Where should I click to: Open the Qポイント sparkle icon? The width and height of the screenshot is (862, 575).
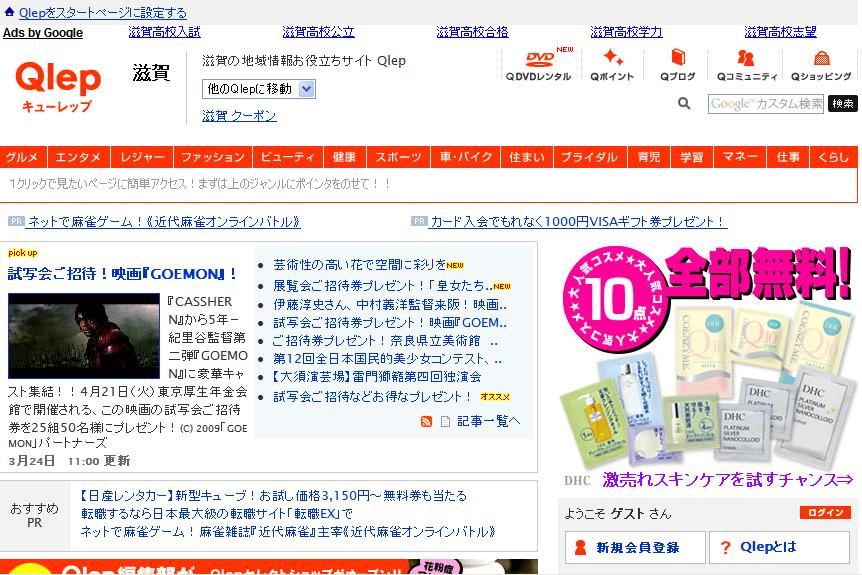click(x=612, y=65)
